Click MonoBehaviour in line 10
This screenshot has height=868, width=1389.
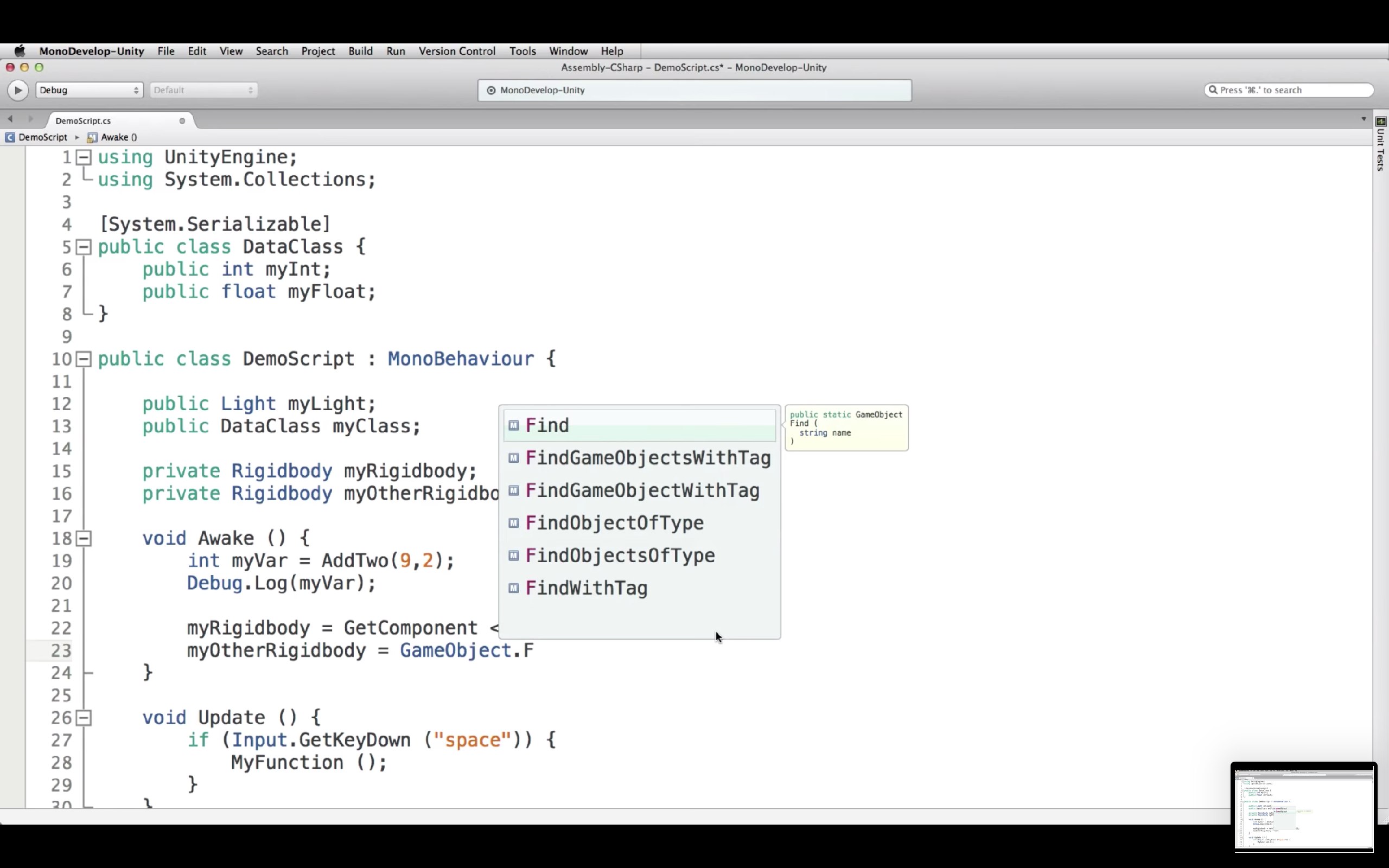tap(460, 359)
